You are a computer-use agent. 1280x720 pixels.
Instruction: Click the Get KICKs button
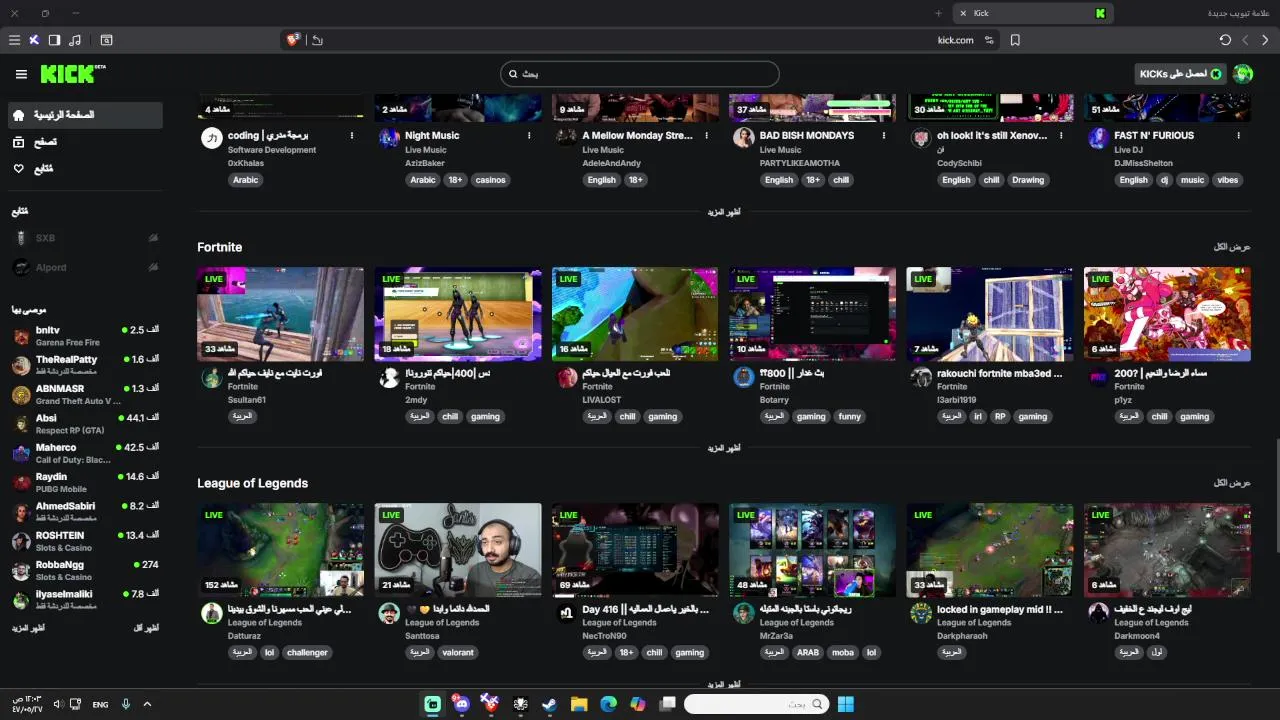[x=1180, y=74]
